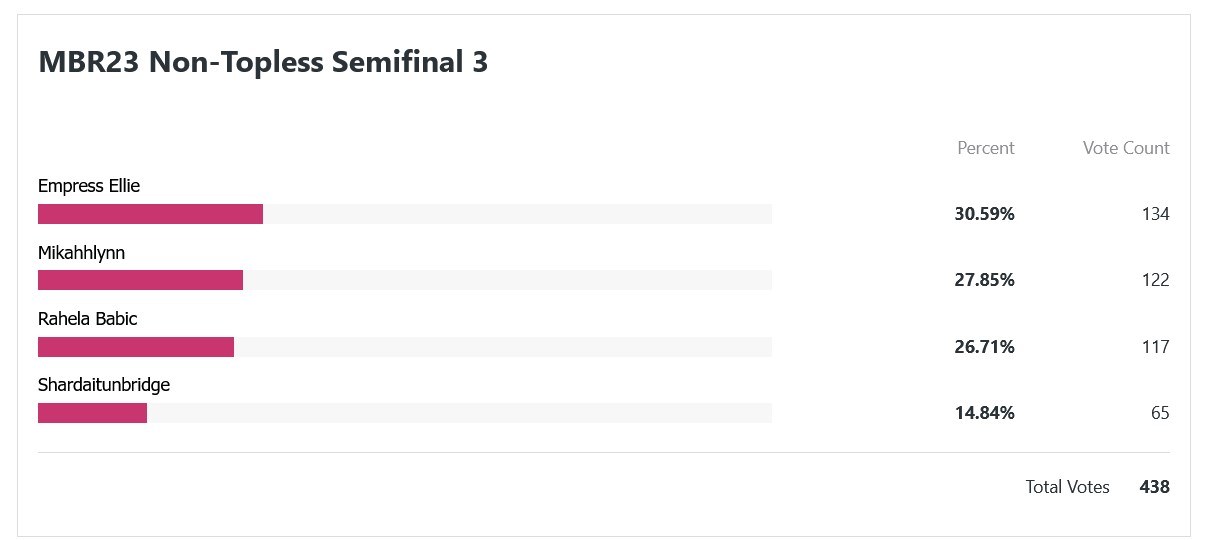Click the Empress Ellie pink result bar
The height and width of the screenshot is (540, 1206).
tap(150, 214)
